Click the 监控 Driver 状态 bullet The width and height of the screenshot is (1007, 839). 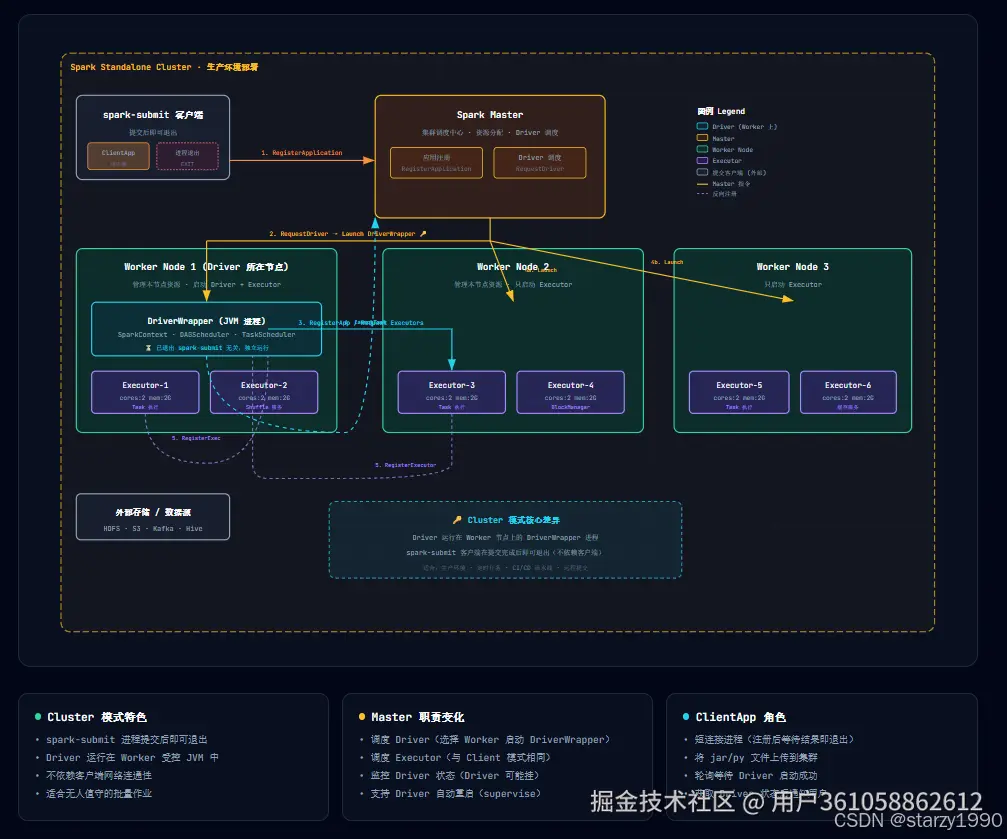[x=455, y=775]
